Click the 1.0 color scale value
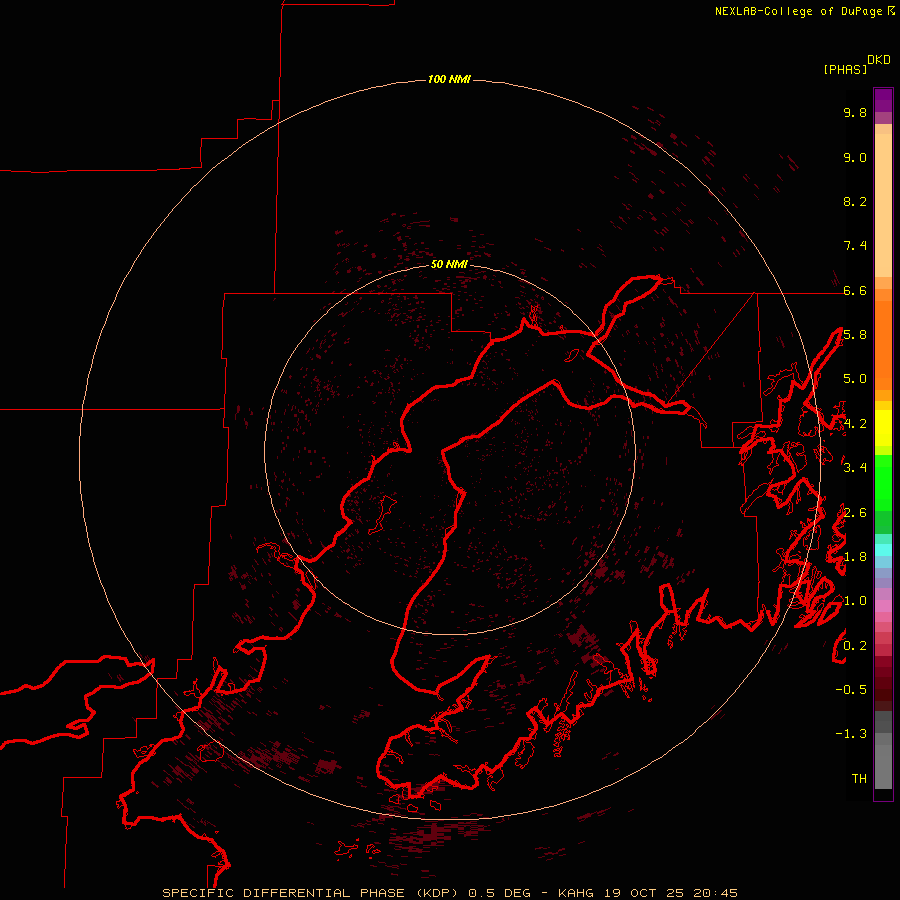900x900 pixels. [855, 601]
